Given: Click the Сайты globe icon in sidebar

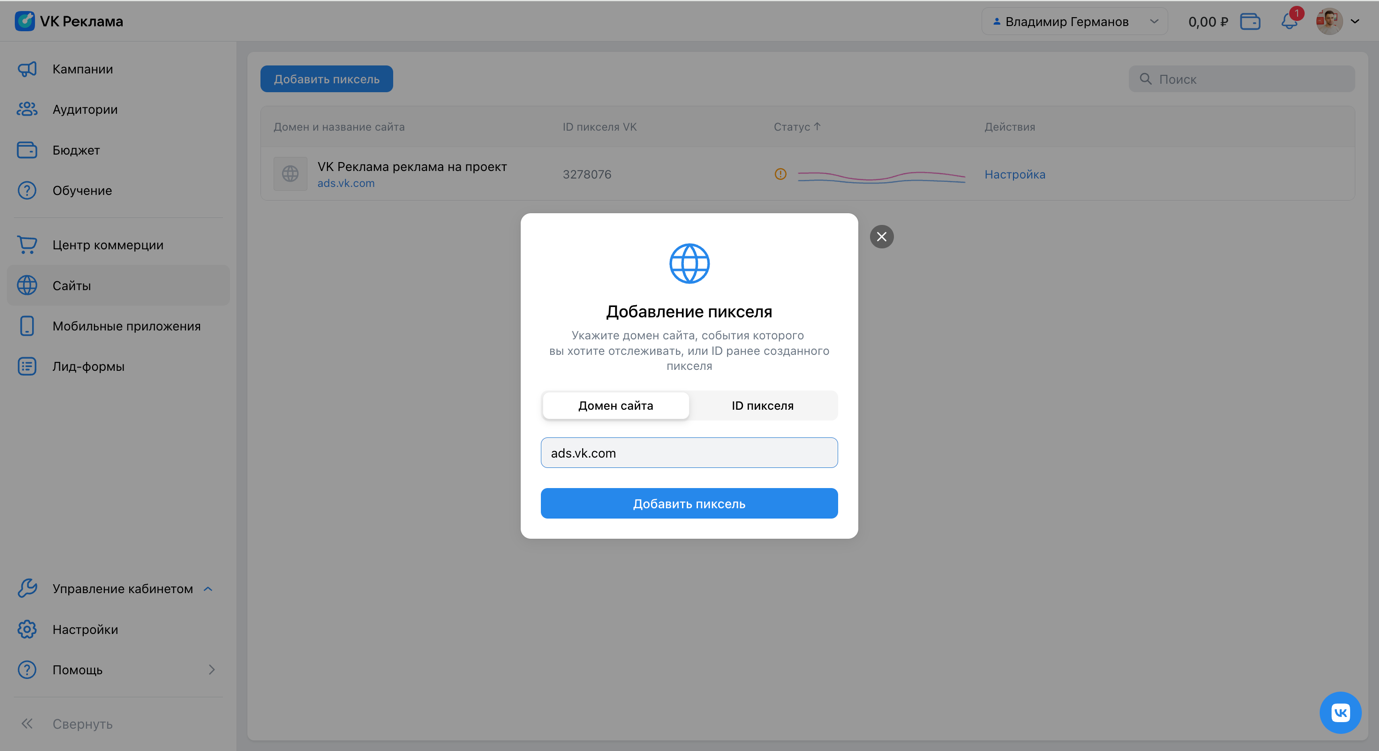Looking at the screenshot, I should [27, 285].
